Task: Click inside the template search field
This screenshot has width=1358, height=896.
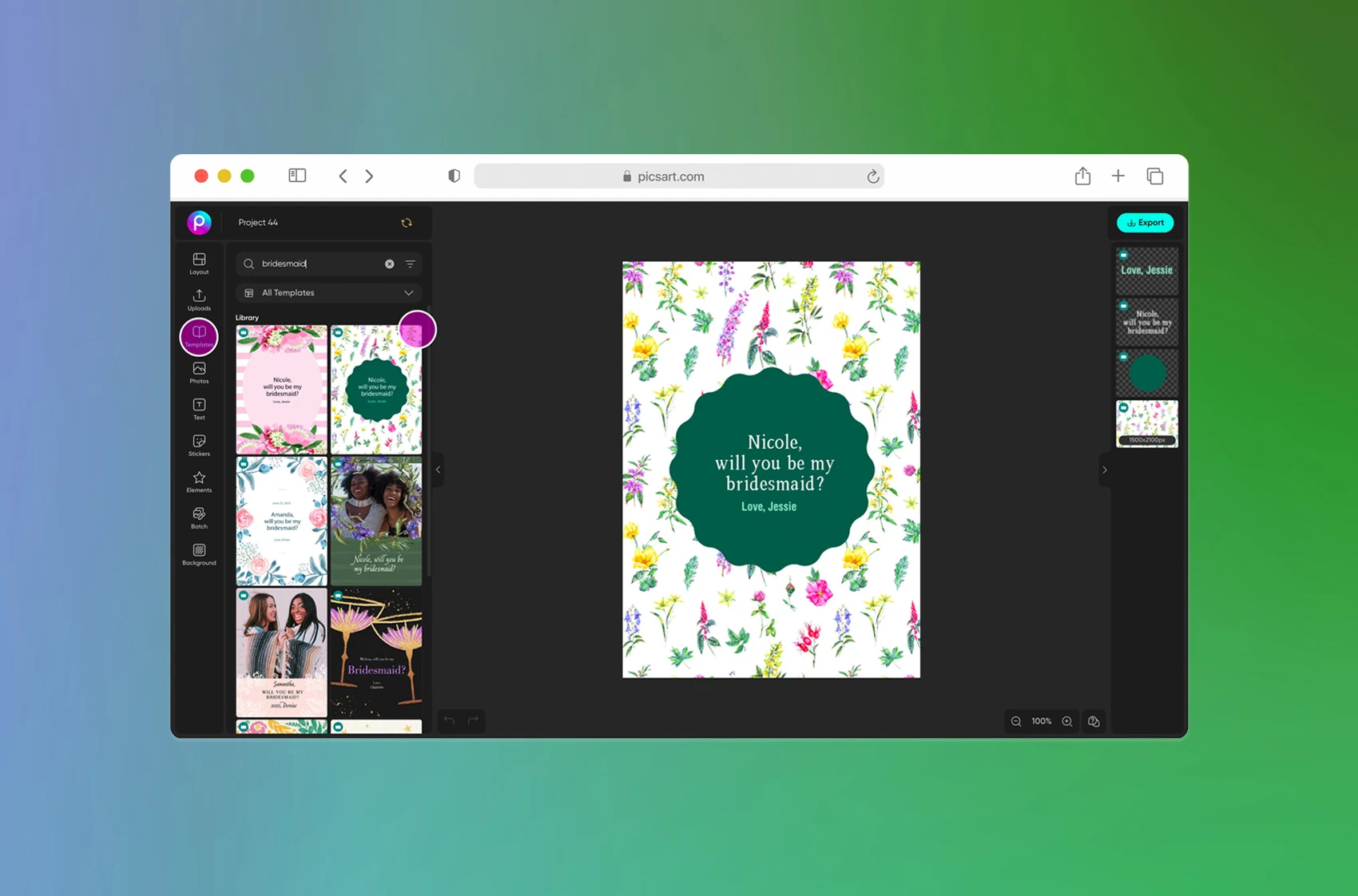Action: click(312, 264)
